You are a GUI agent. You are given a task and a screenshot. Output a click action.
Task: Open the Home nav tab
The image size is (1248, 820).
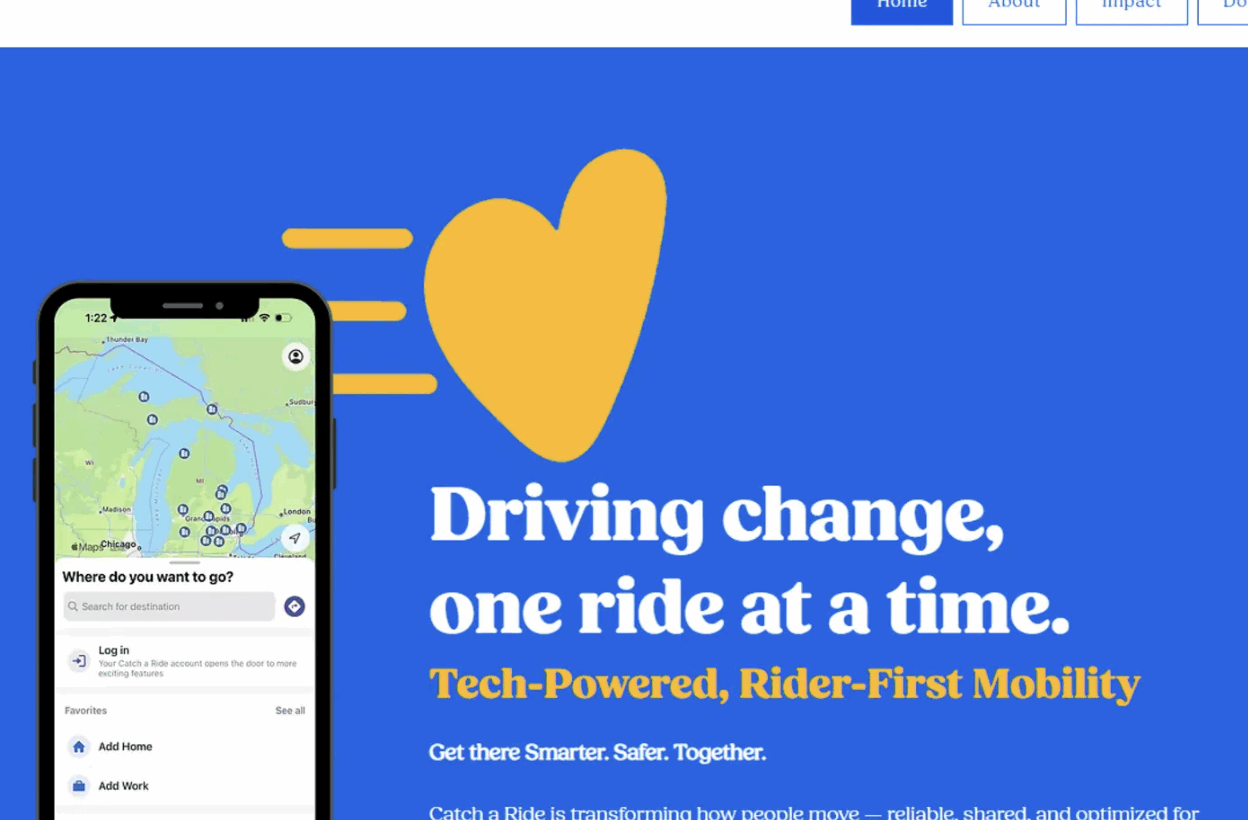902,8
